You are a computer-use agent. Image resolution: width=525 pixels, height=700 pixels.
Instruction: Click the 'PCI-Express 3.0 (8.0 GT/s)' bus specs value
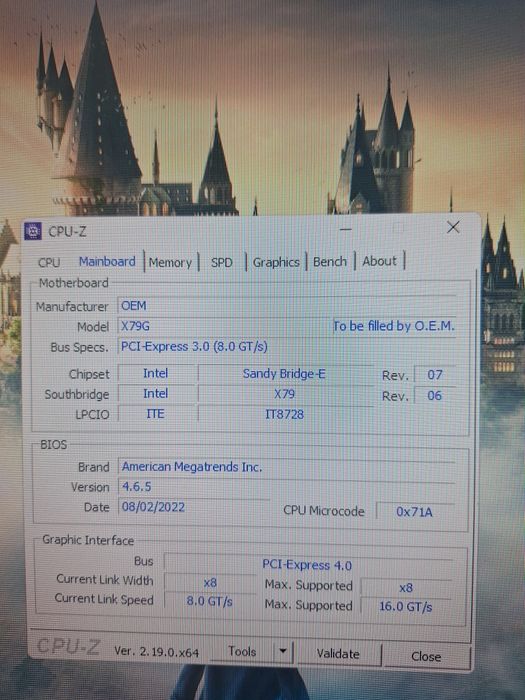coord(194,346)
